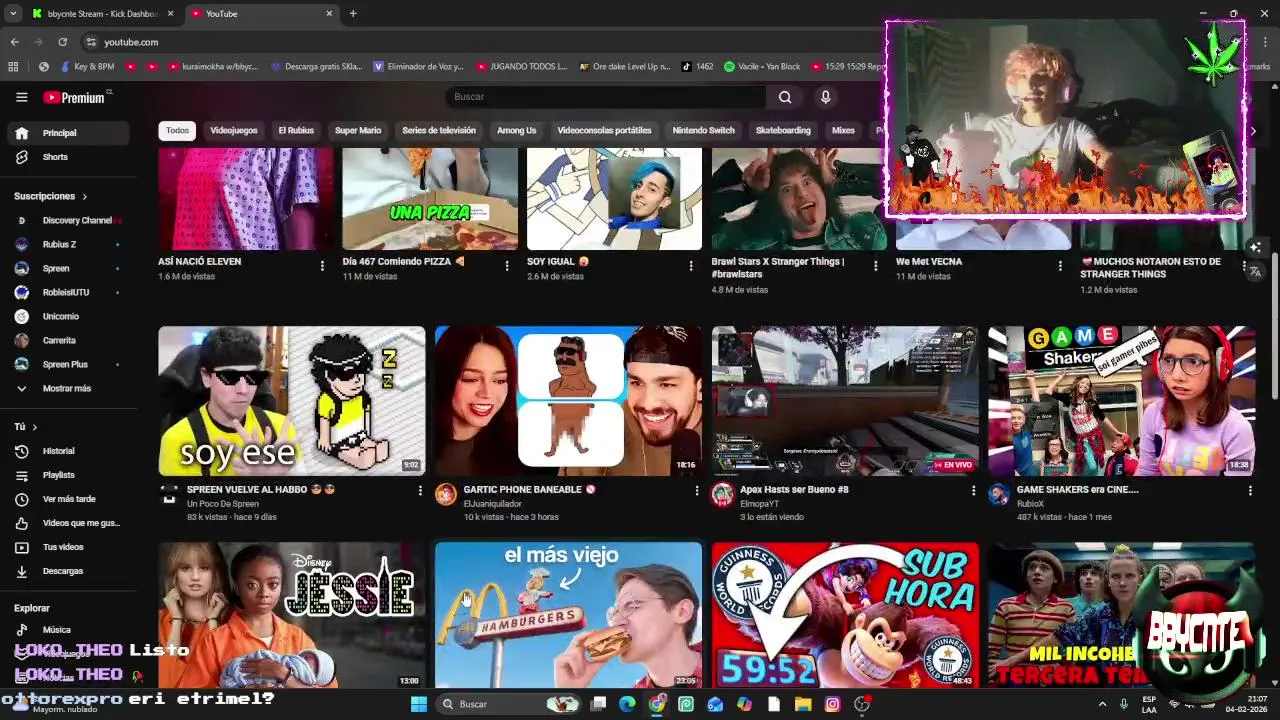Select the Skateboarding filter chip
Image resolution: width=1280 pixels, height=720 pixels.
point(783,130)
